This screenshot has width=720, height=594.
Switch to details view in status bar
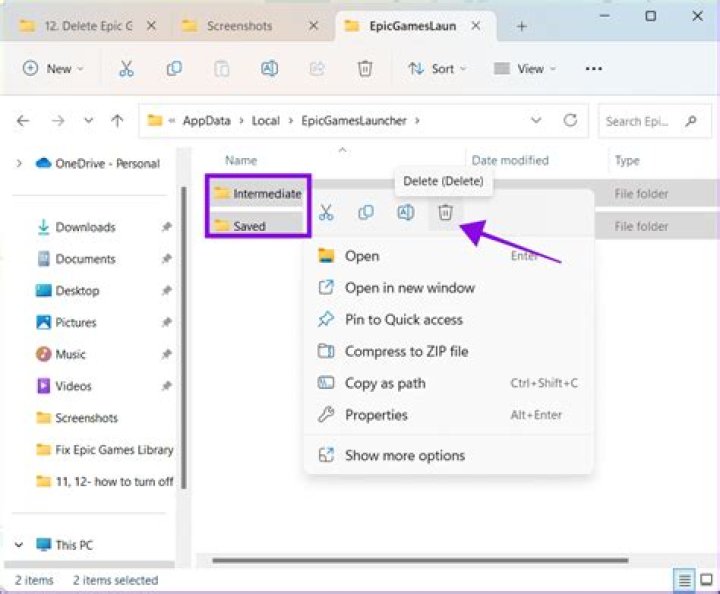pyautogui.click(x=684, y=580)
